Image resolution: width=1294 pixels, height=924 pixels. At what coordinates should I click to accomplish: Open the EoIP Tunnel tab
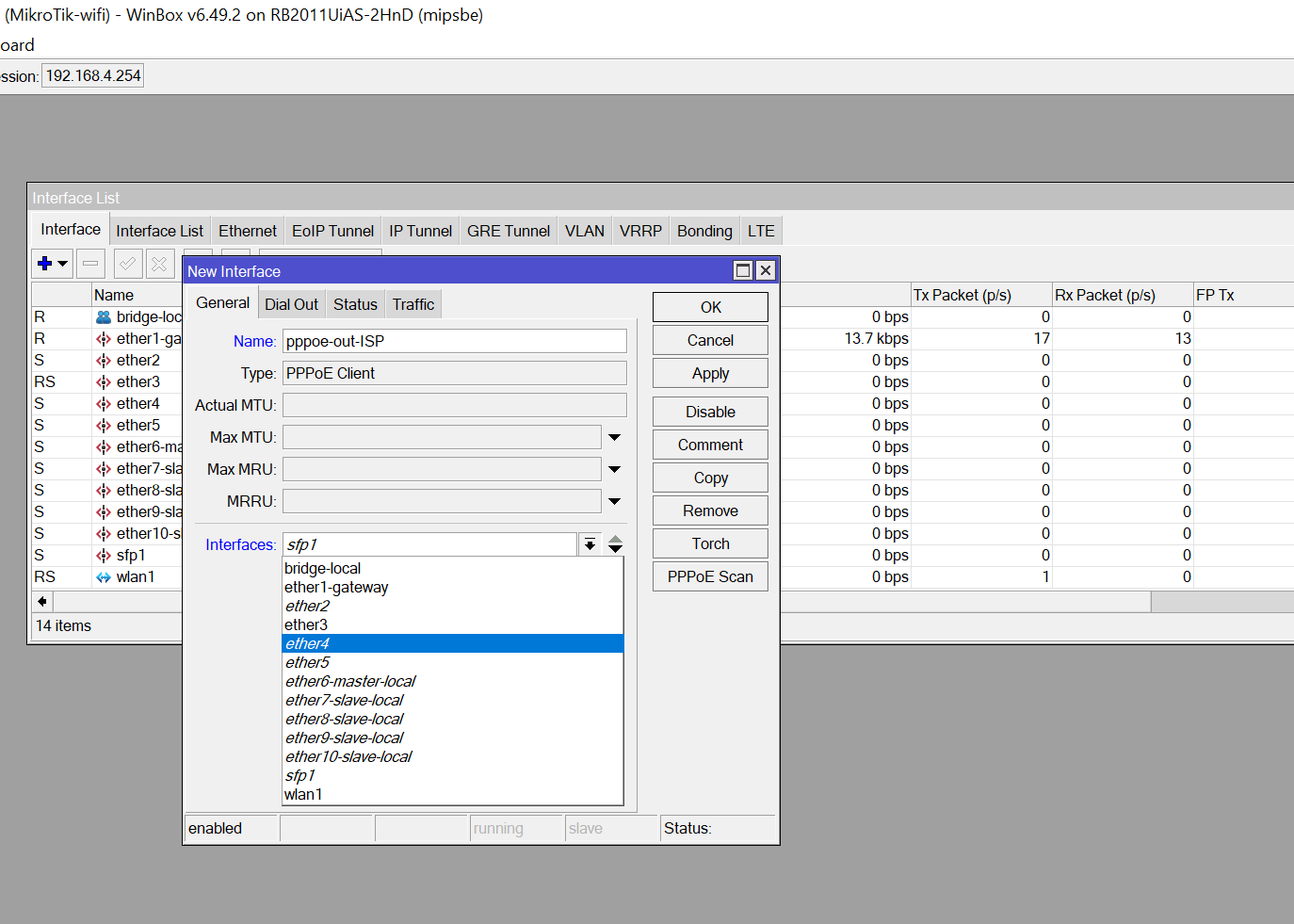(x=332, y=232)
